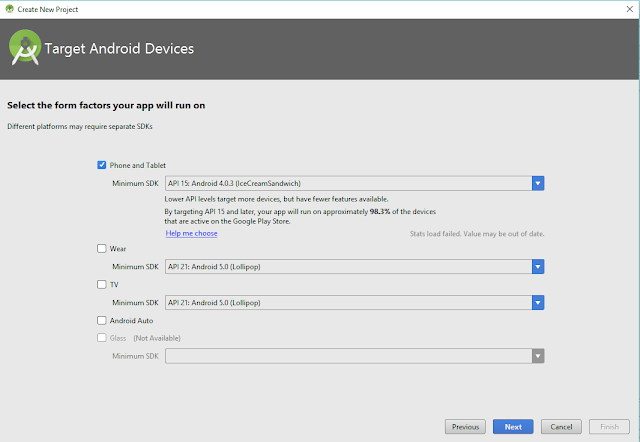Click the Glass Not Available checkbox

tap(102, 338)
